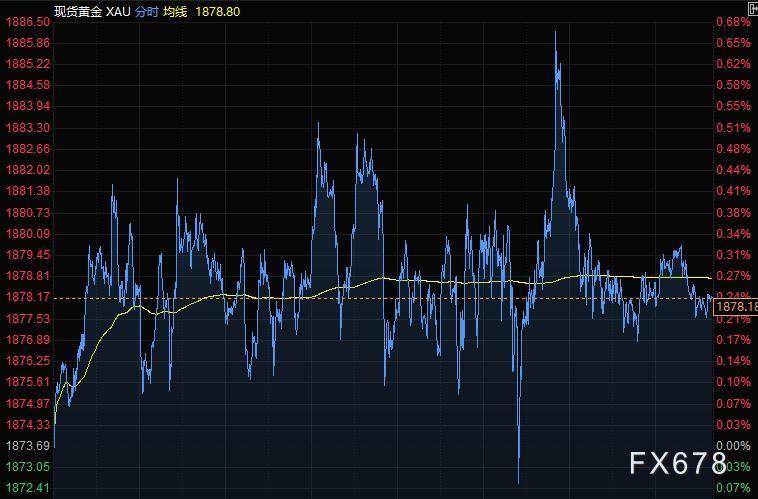Click the 1886.50 top price axis label
758x499 pixels.
tap(27, 21)
